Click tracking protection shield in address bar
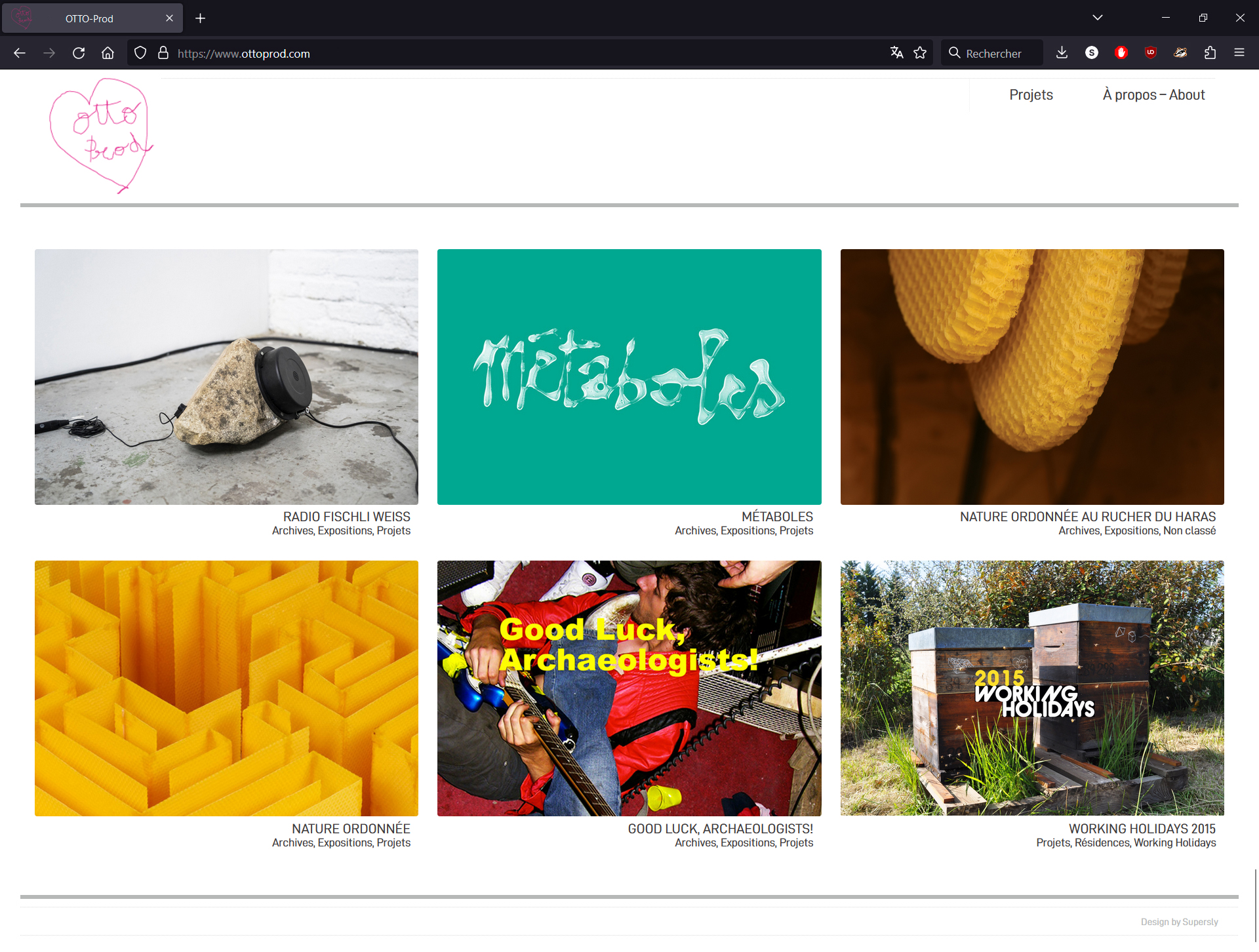Viewport: 1259px width, 952px height. click(140, 53)
